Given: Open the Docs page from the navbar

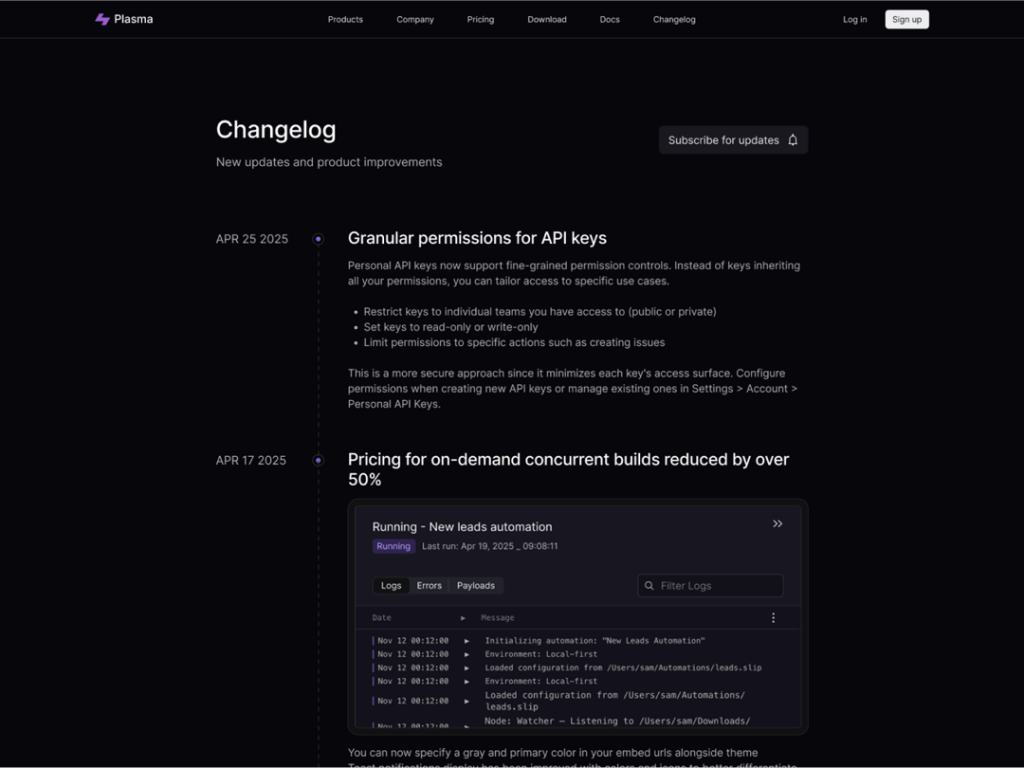Looking at the screenshot, I should [609, 19].
